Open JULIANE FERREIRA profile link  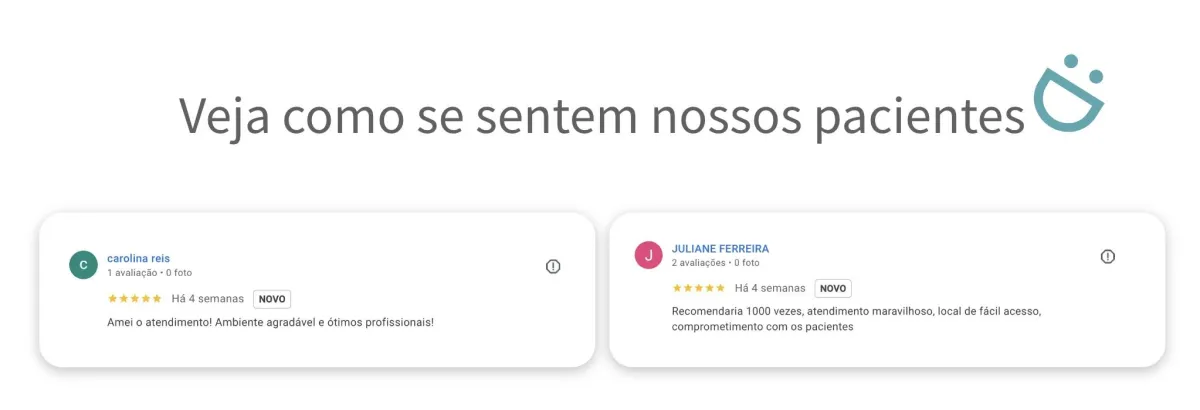tap(720, 248)
